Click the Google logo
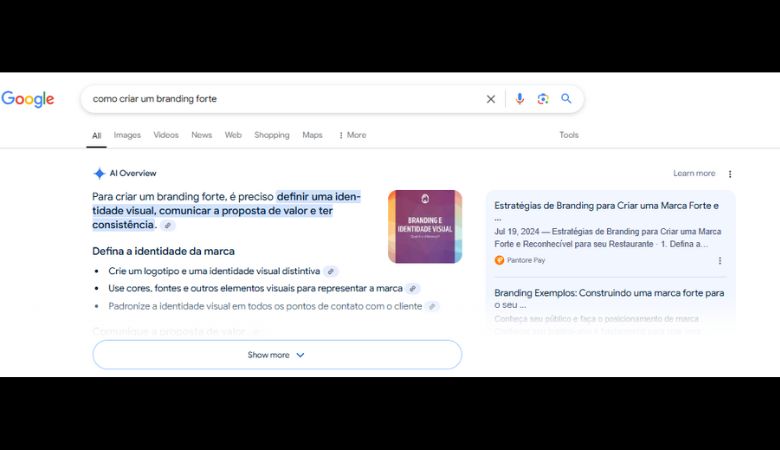 (x=28, y=99)
